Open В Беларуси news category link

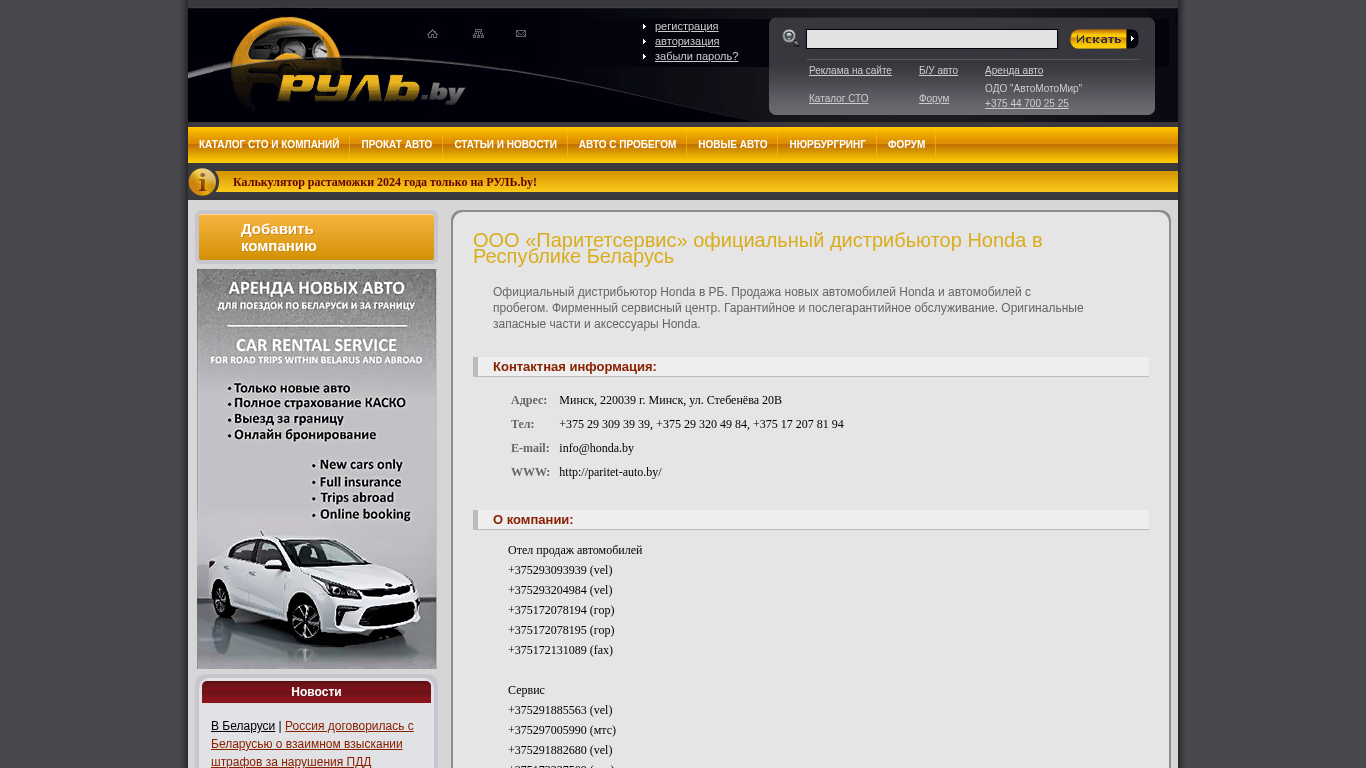(x=243, y=726)
